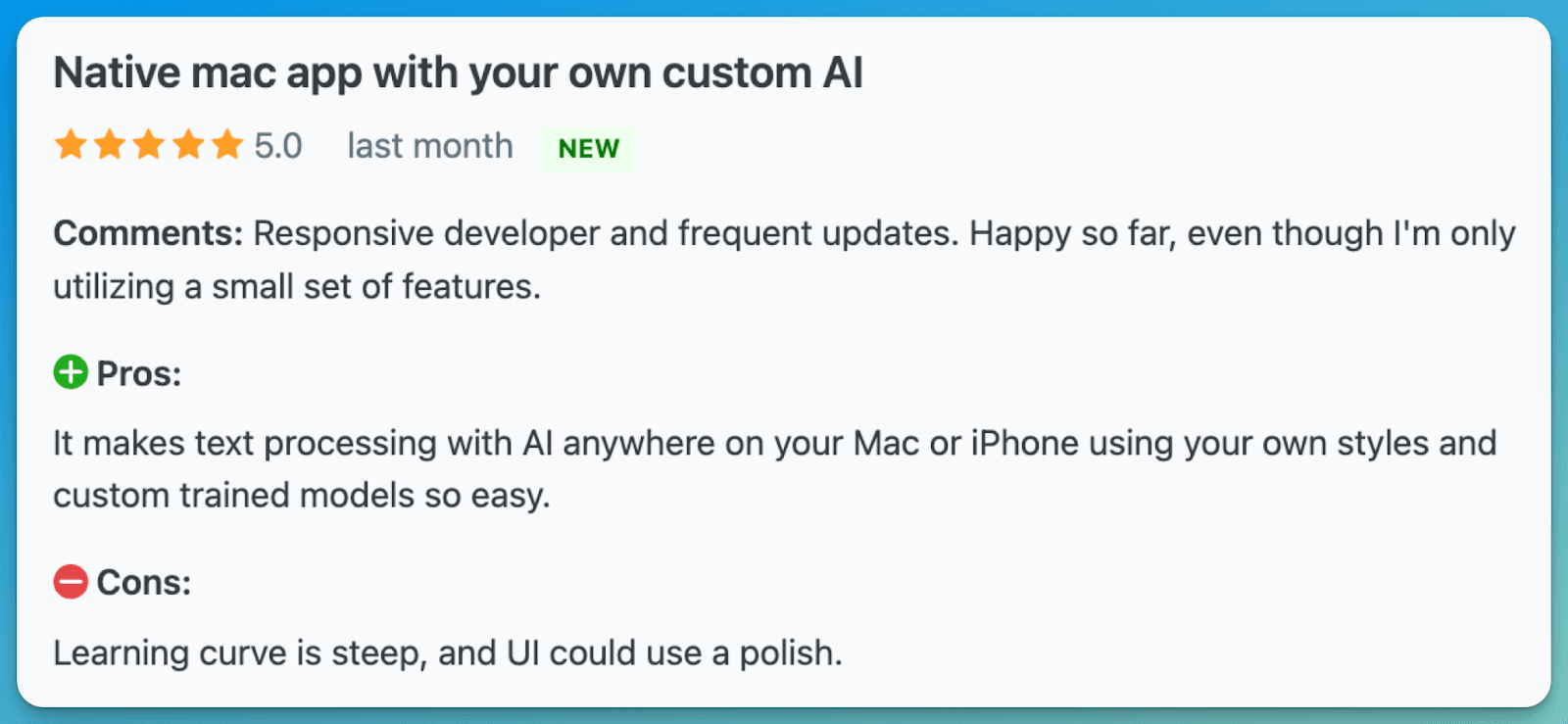The image size is (1568, 724).
Task: Click the pros text mentioning Mac or iPhone
Action: pos(775,443)
